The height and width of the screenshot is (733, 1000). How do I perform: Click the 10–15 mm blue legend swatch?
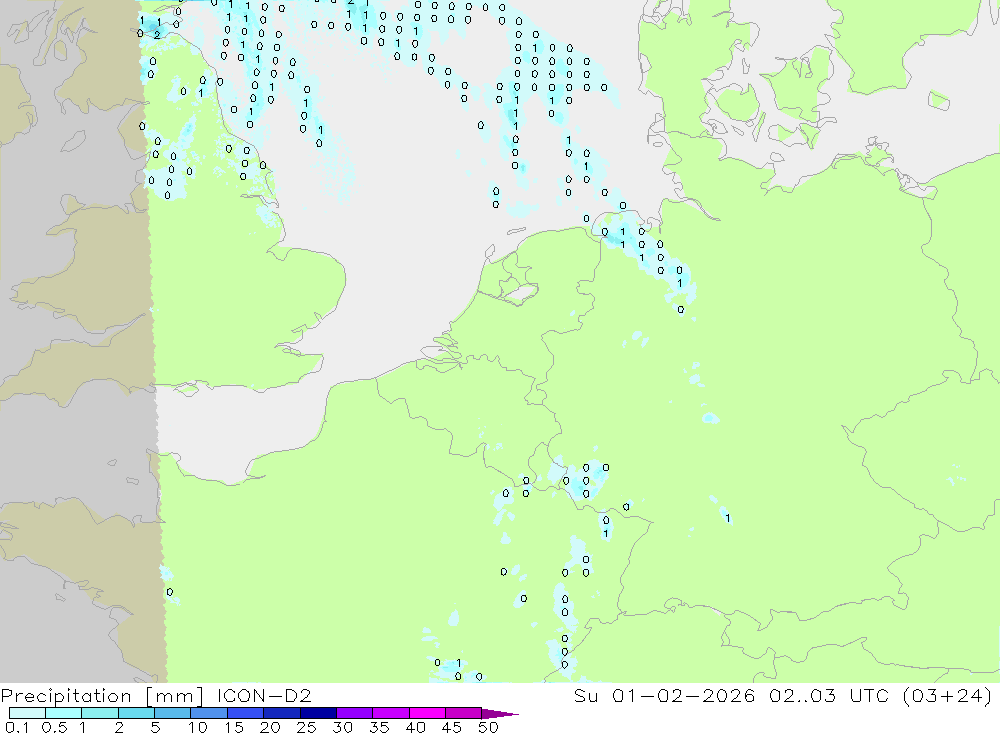pyautogui.click(x=209, y=713)
